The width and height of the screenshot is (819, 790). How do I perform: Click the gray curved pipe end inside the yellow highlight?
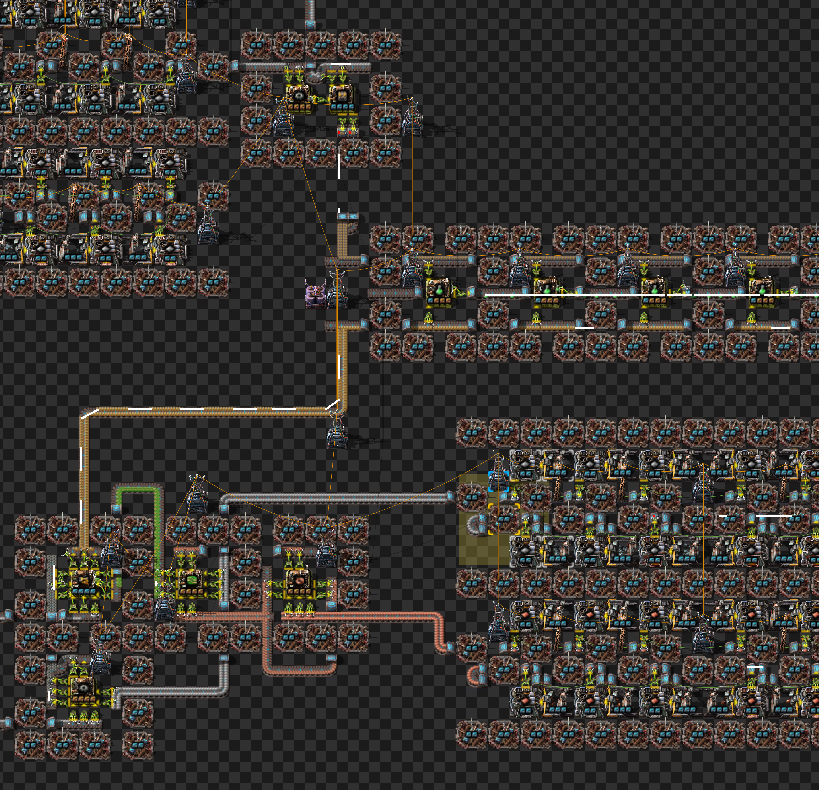[x=476, y=525]
